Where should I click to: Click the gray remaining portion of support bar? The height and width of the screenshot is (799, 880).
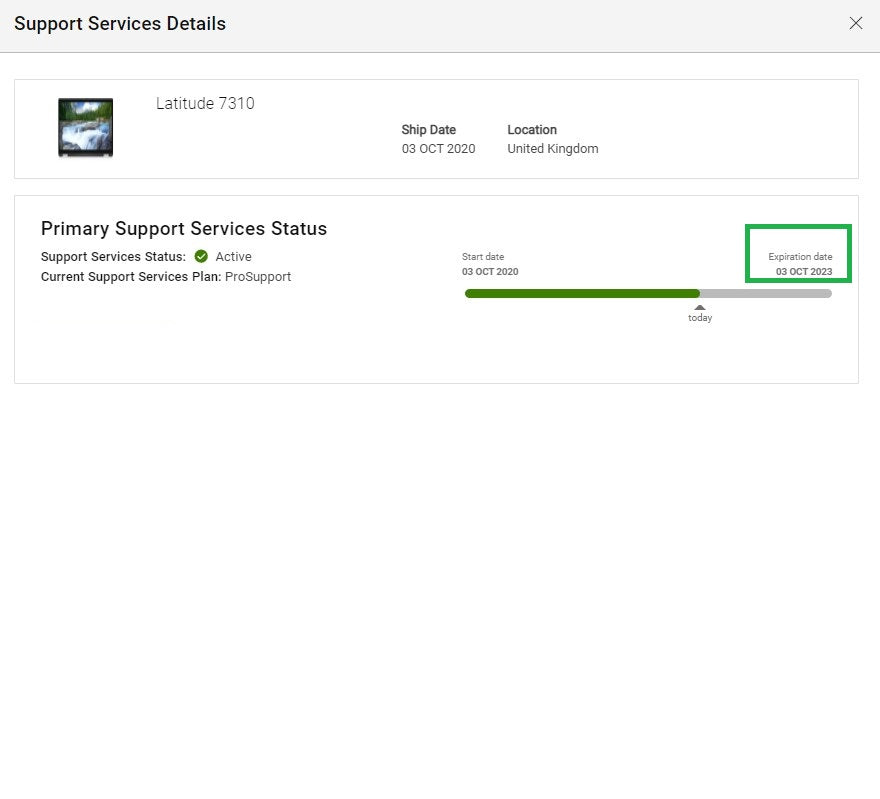[766, 293]
